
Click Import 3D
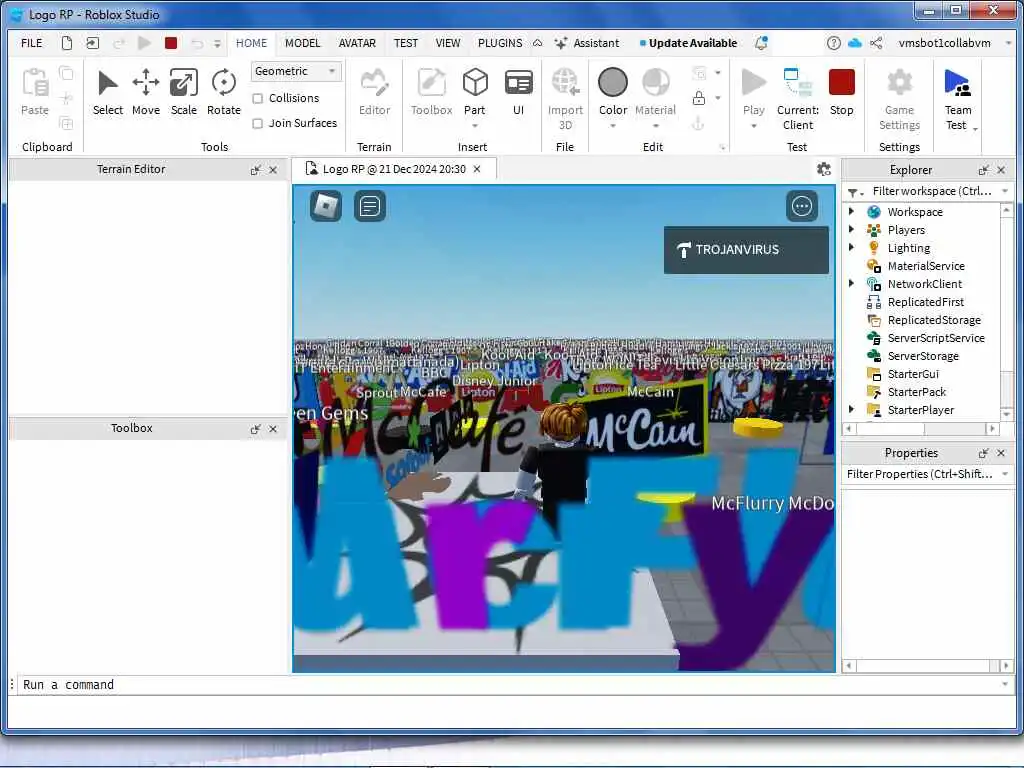565,99
